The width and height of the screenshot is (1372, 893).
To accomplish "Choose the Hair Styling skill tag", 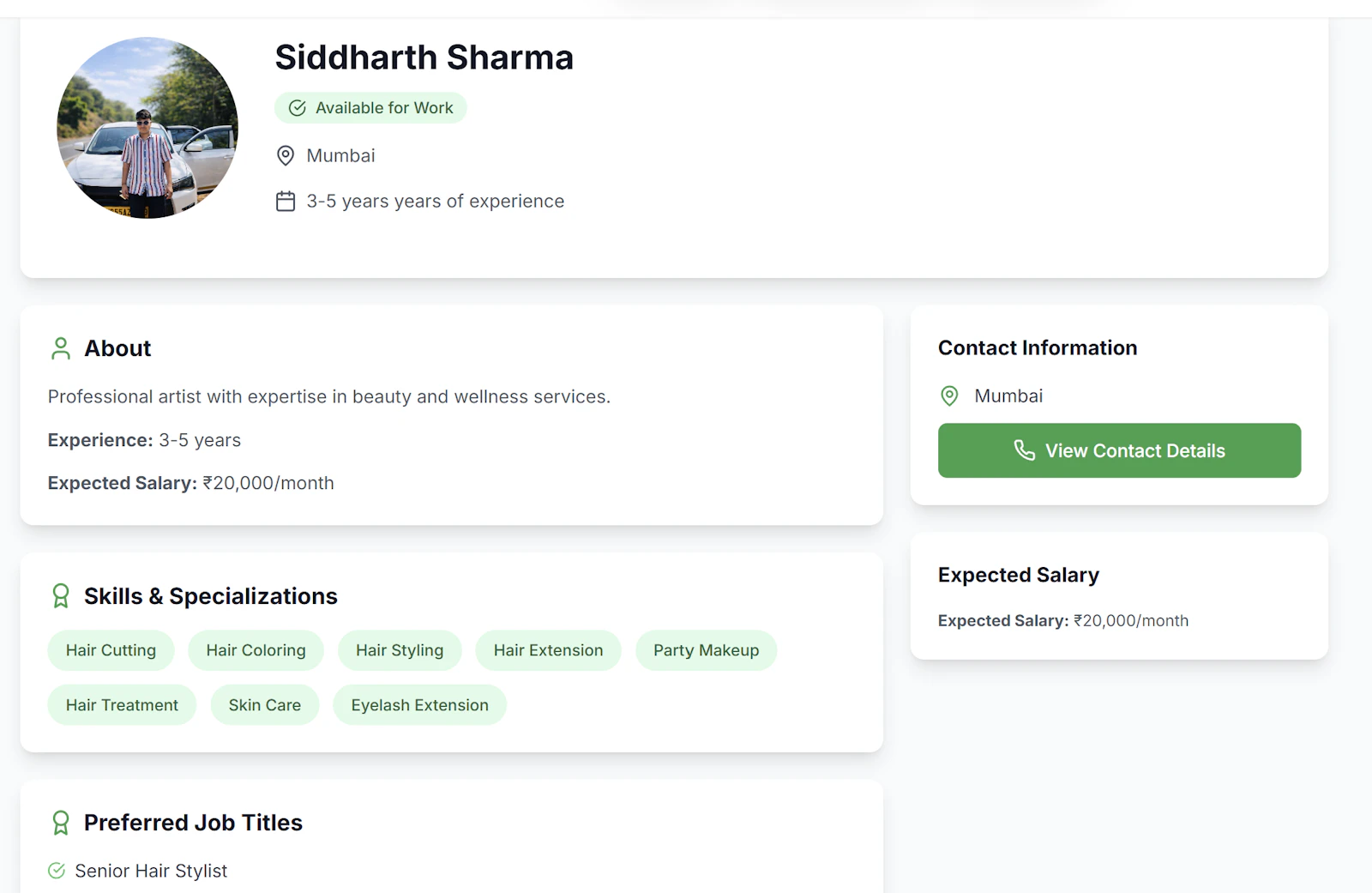I will point(400,650).
